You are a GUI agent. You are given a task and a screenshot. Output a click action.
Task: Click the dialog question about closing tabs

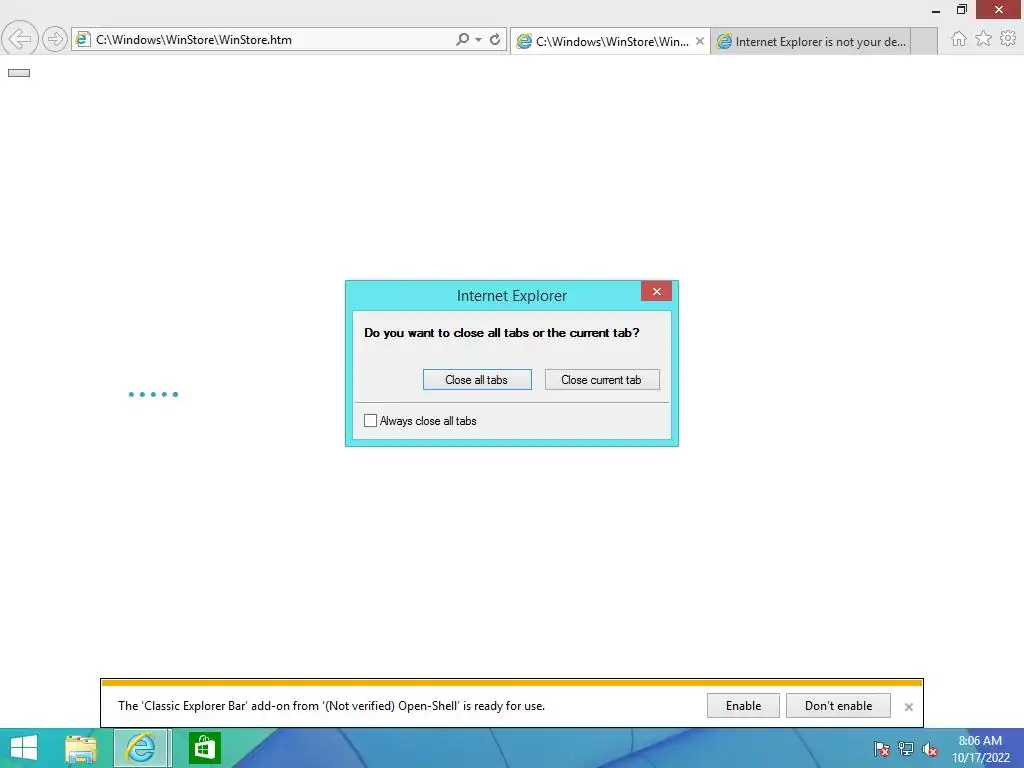[502, 332]
